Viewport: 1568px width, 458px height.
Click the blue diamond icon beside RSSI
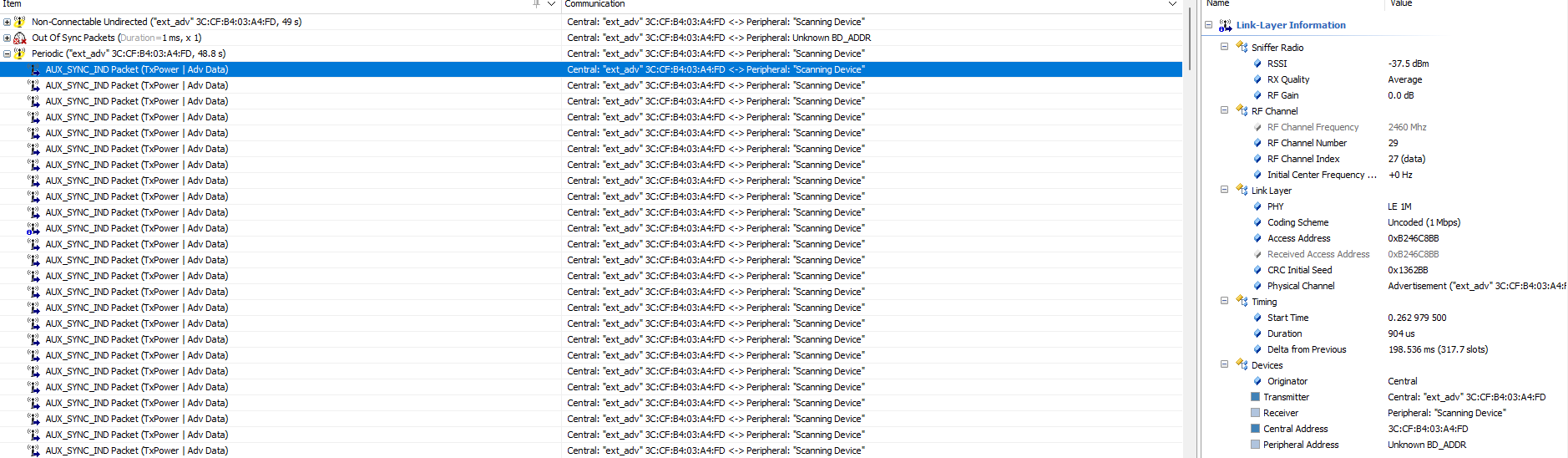[x=1257, y=64]
